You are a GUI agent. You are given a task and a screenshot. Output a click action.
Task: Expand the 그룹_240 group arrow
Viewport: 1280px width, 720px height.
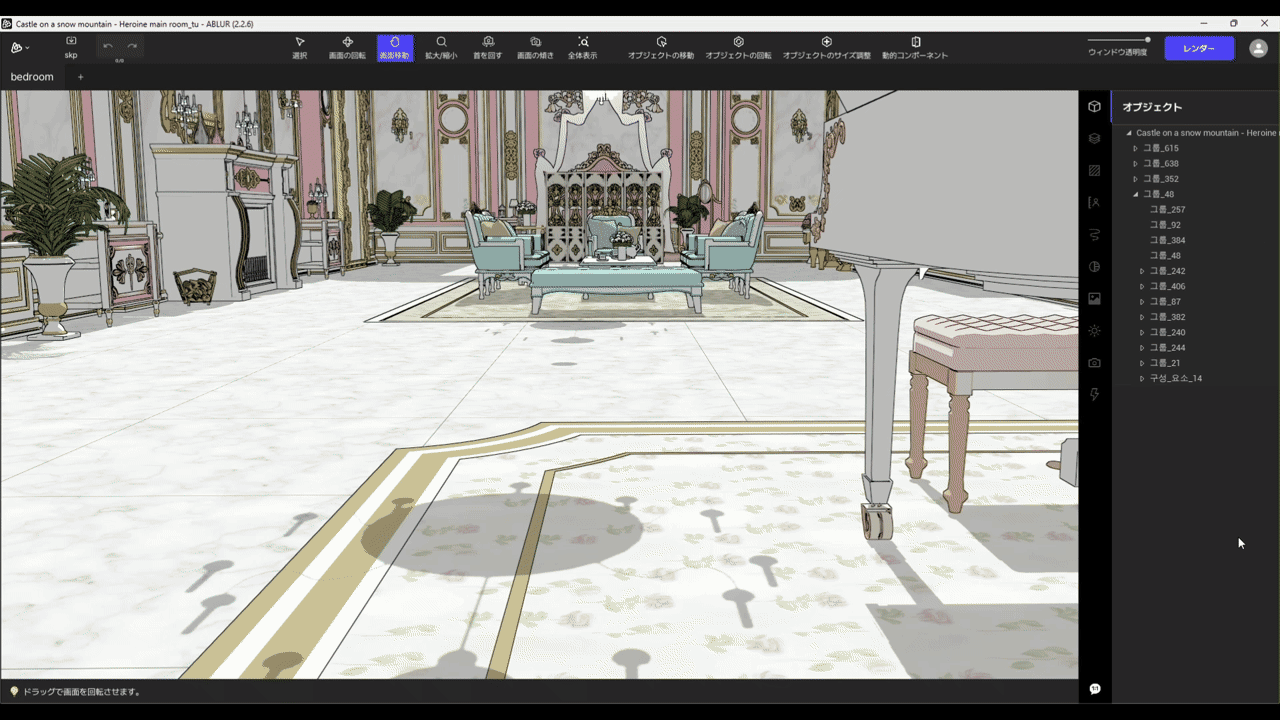click(x=1143, y=332)
